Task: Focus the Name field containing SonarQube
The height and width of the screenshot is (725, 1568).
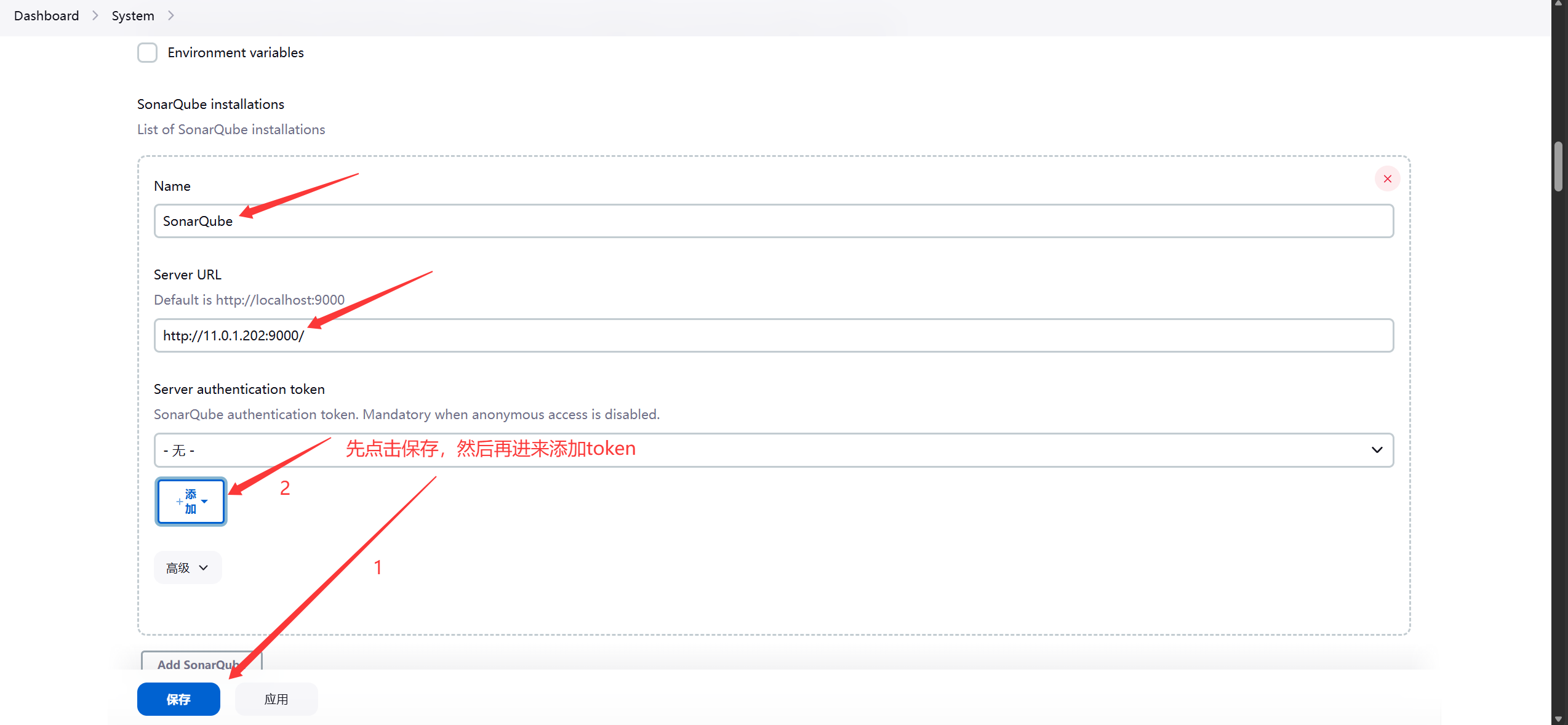Action: pyautogui.click(x=774, y=221)
